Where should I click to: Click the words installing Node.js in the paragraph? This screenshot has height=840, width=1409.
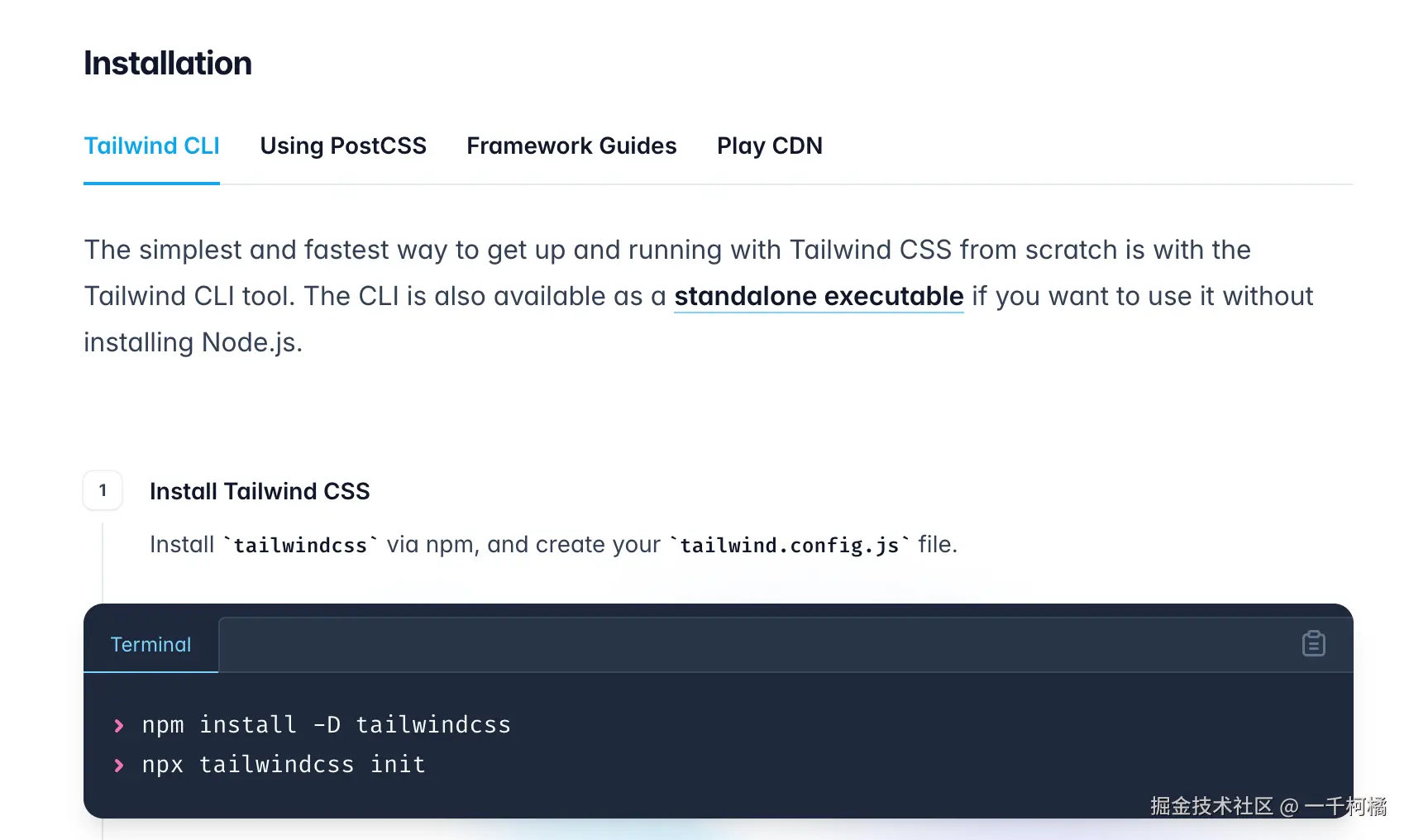click(x=193, y=342)
